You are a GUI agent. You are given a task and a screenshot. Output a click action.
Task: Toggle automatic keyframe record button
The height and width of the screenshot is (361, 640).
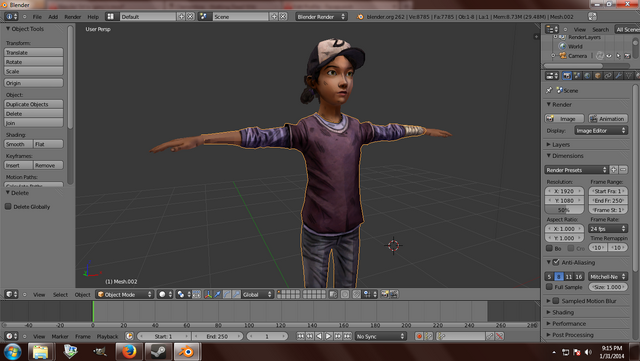click(419, 336)
